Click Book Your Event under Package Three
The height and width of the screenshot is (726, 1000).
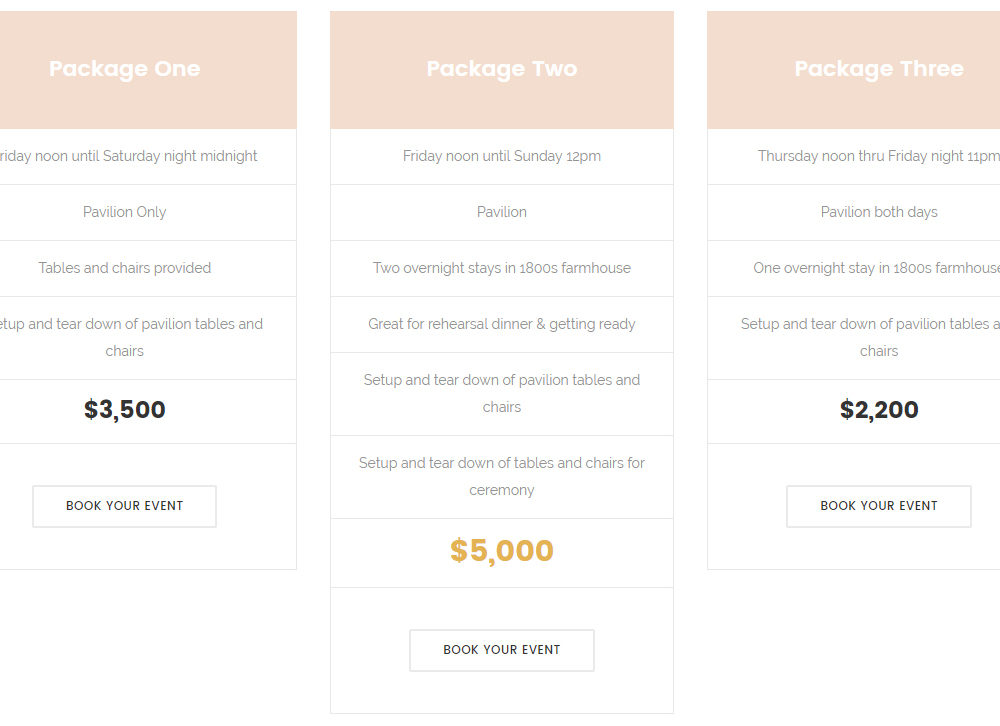(x=879, y=506)
